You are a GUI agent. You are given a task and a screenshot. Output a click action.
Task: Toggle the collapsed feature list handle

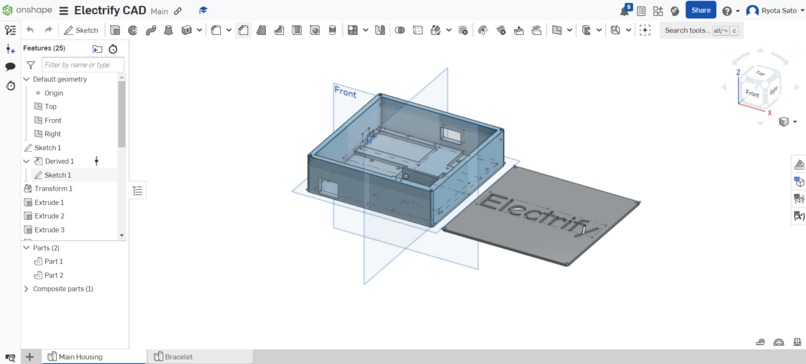(137, 191)
